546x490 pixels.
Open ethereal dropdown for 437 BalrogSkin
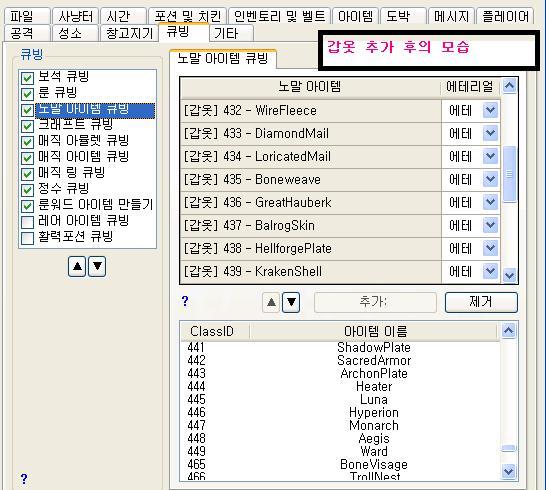[x=490, y=225]
